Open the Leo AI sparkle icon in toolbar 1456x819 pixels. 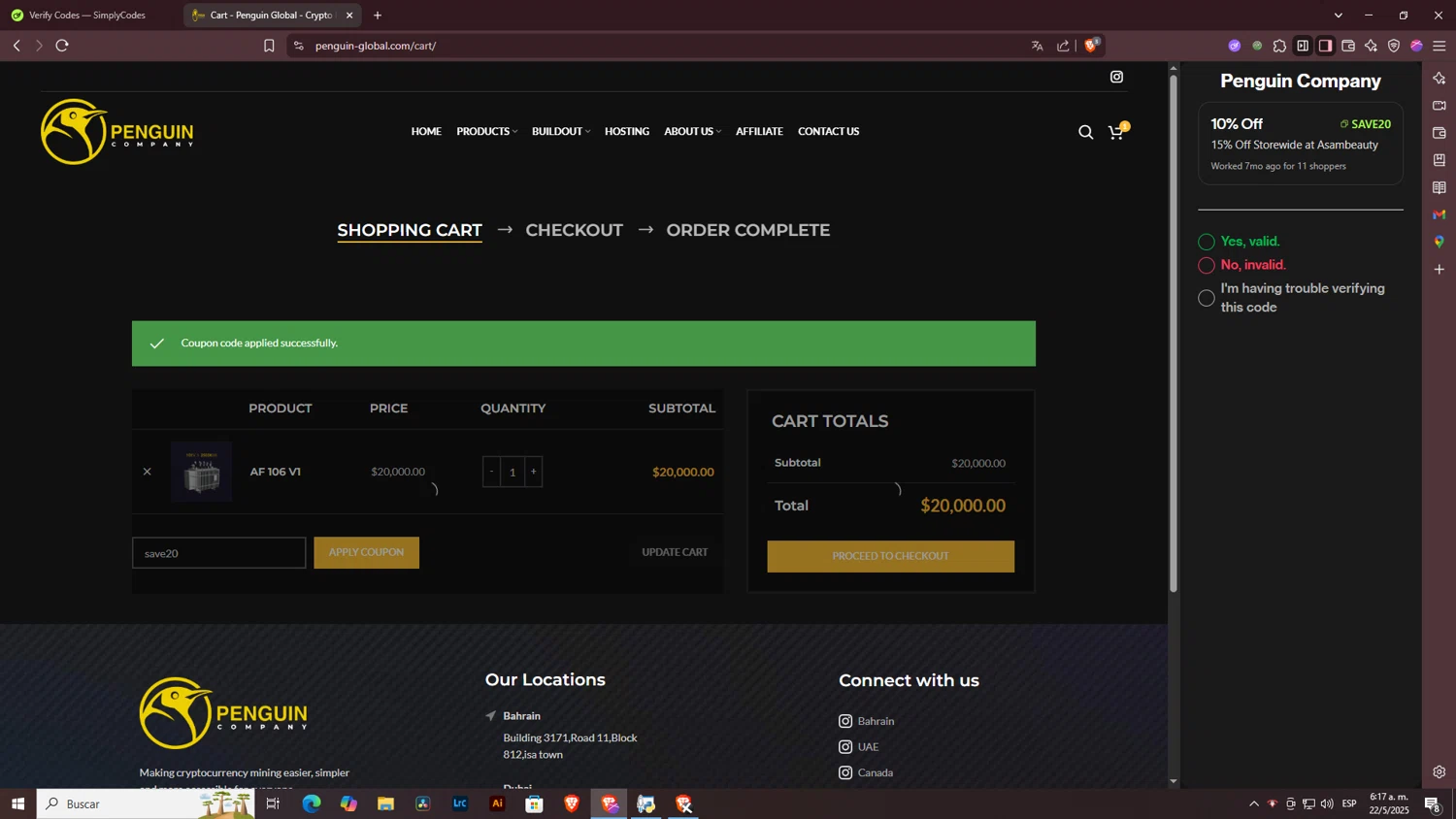pos(1371,46)
